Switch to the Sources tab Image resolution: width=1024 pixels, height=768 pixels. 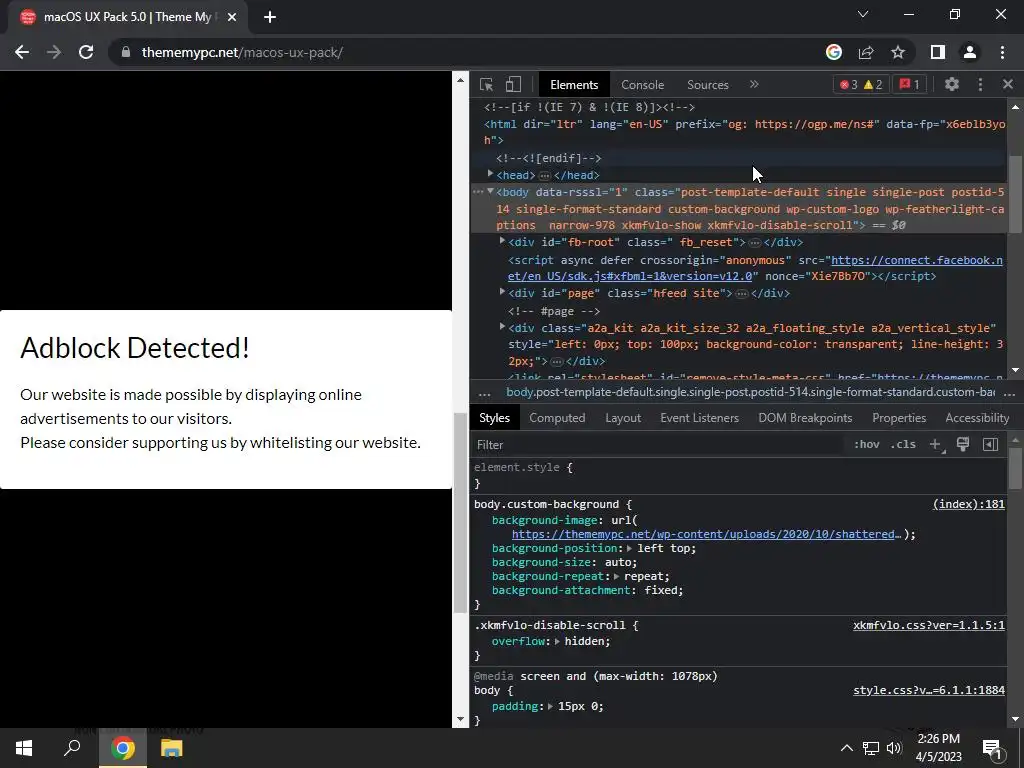(x=707, y=85)
